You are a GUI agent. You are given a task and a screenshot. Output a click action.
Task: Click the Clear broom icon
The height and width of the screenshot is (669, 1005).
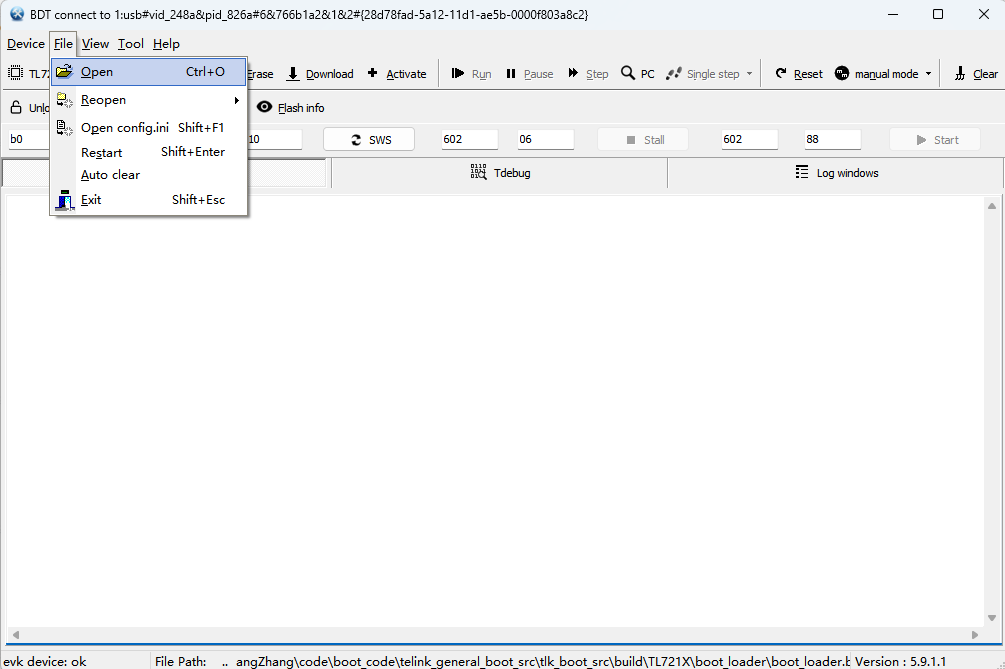(x=959, y=74)
